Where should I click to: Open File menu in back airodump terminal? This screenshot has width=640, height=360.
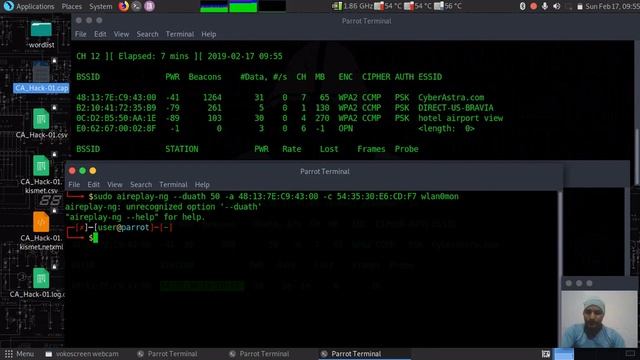pos(80,34)
